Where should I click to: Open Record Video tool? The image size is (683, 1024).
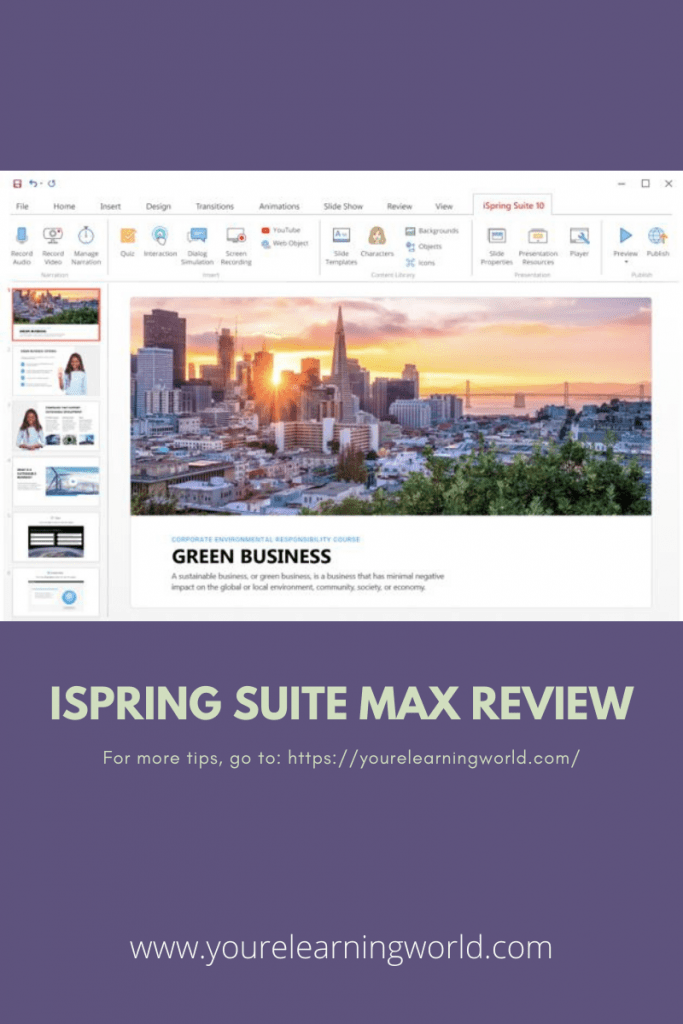click(x=53, y=245)
